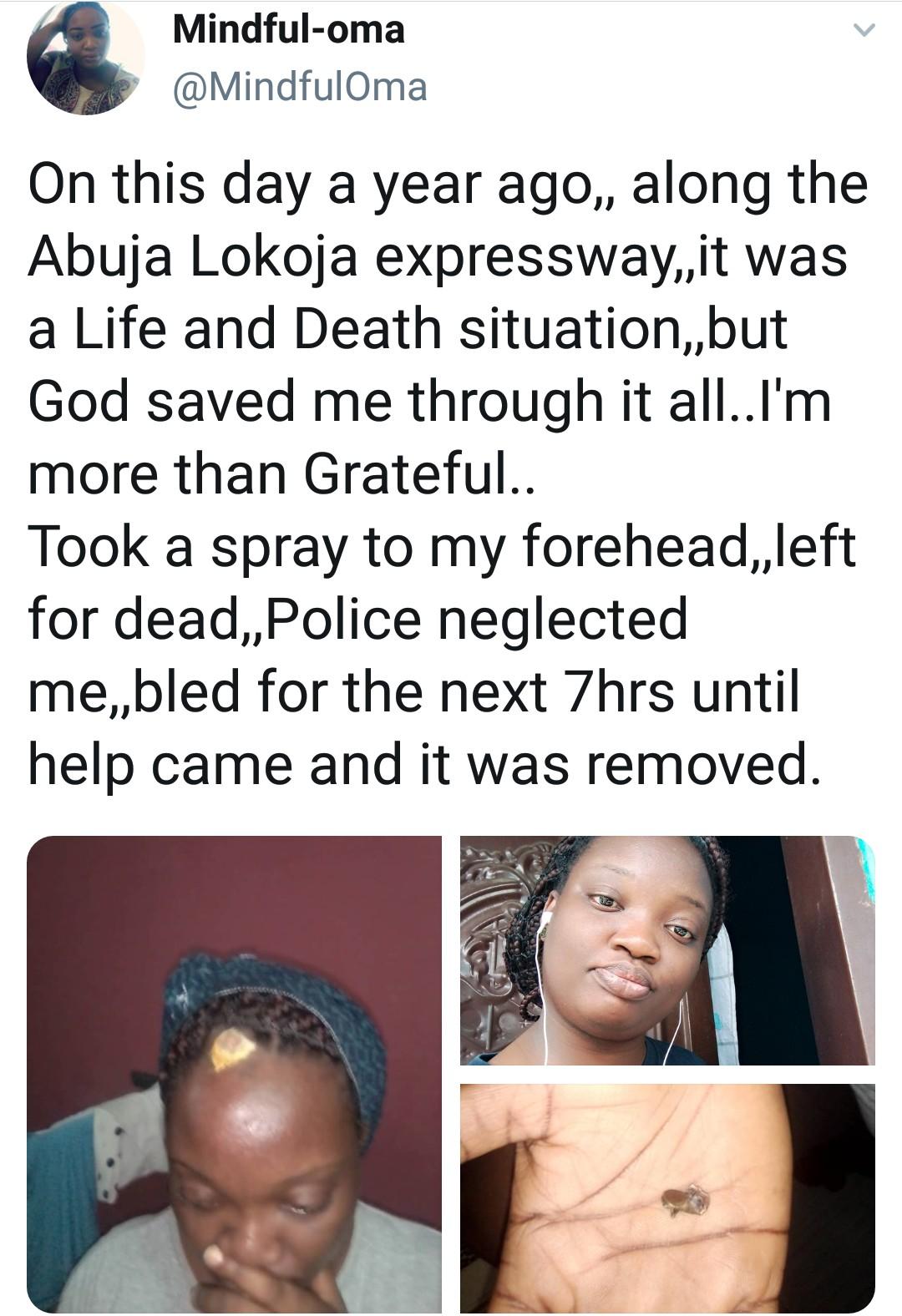
Task: Open the tweet options chevron menu
Action: (863, 32)
